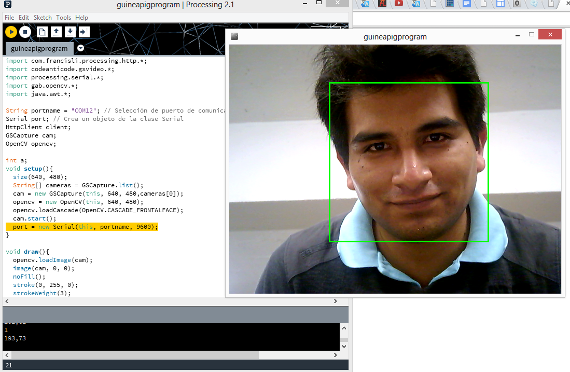
Task: Open the Tools menu
Action: tap(64, 17)
